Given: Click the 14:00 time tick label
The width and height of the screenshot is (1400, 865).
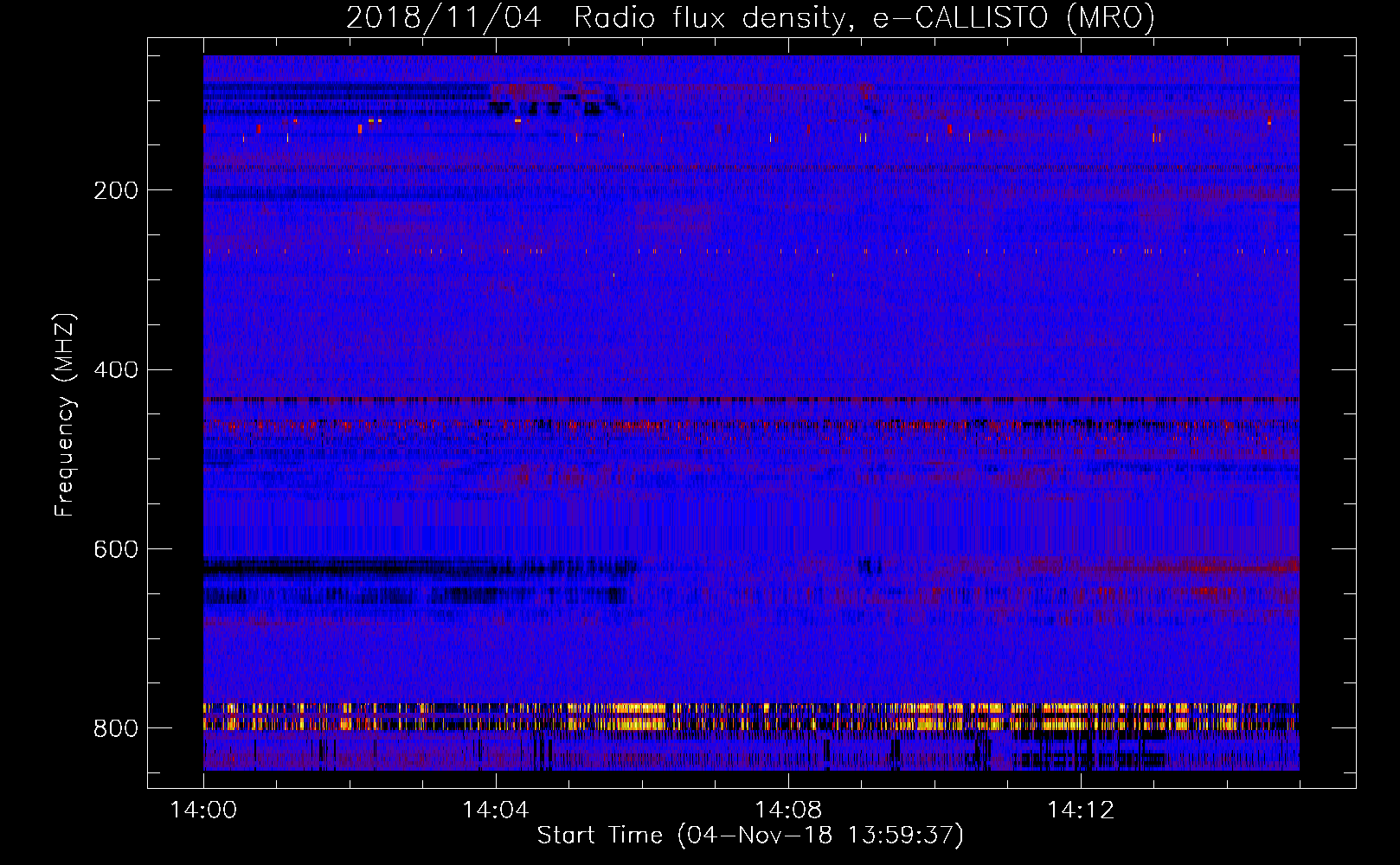Looking at the screenshot, I should coord(203,810).
